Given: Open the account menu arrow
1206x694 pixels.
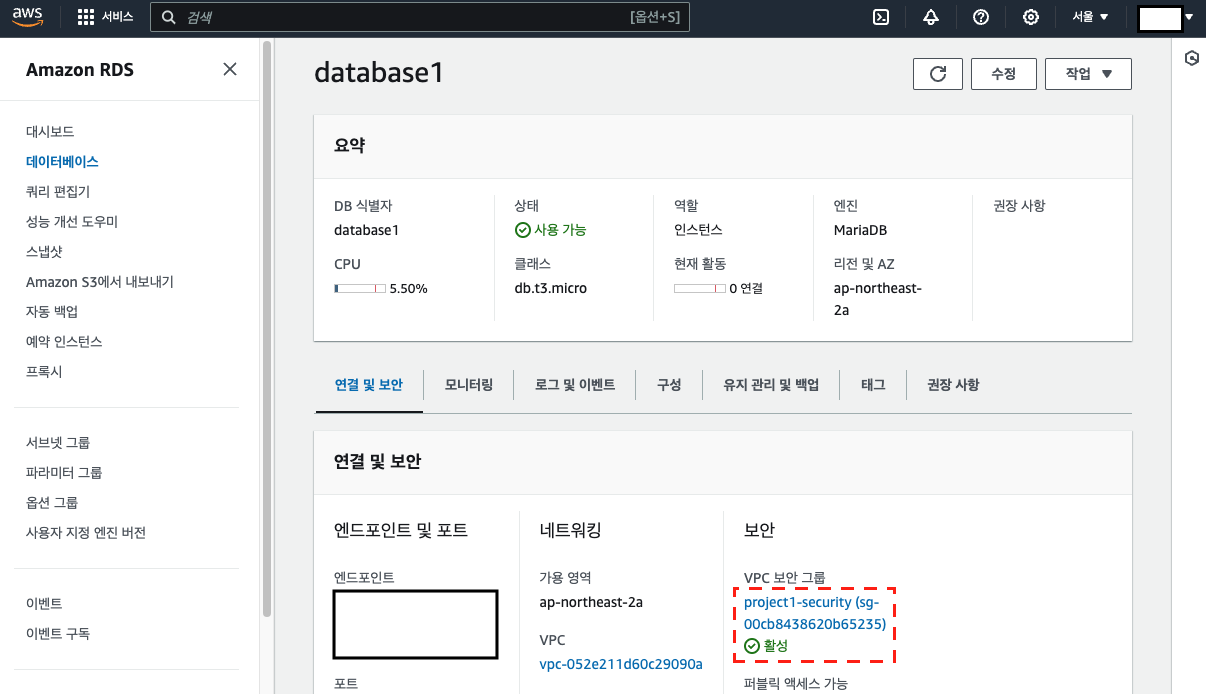Looking at the screenshot, I should coord(1189,17).
